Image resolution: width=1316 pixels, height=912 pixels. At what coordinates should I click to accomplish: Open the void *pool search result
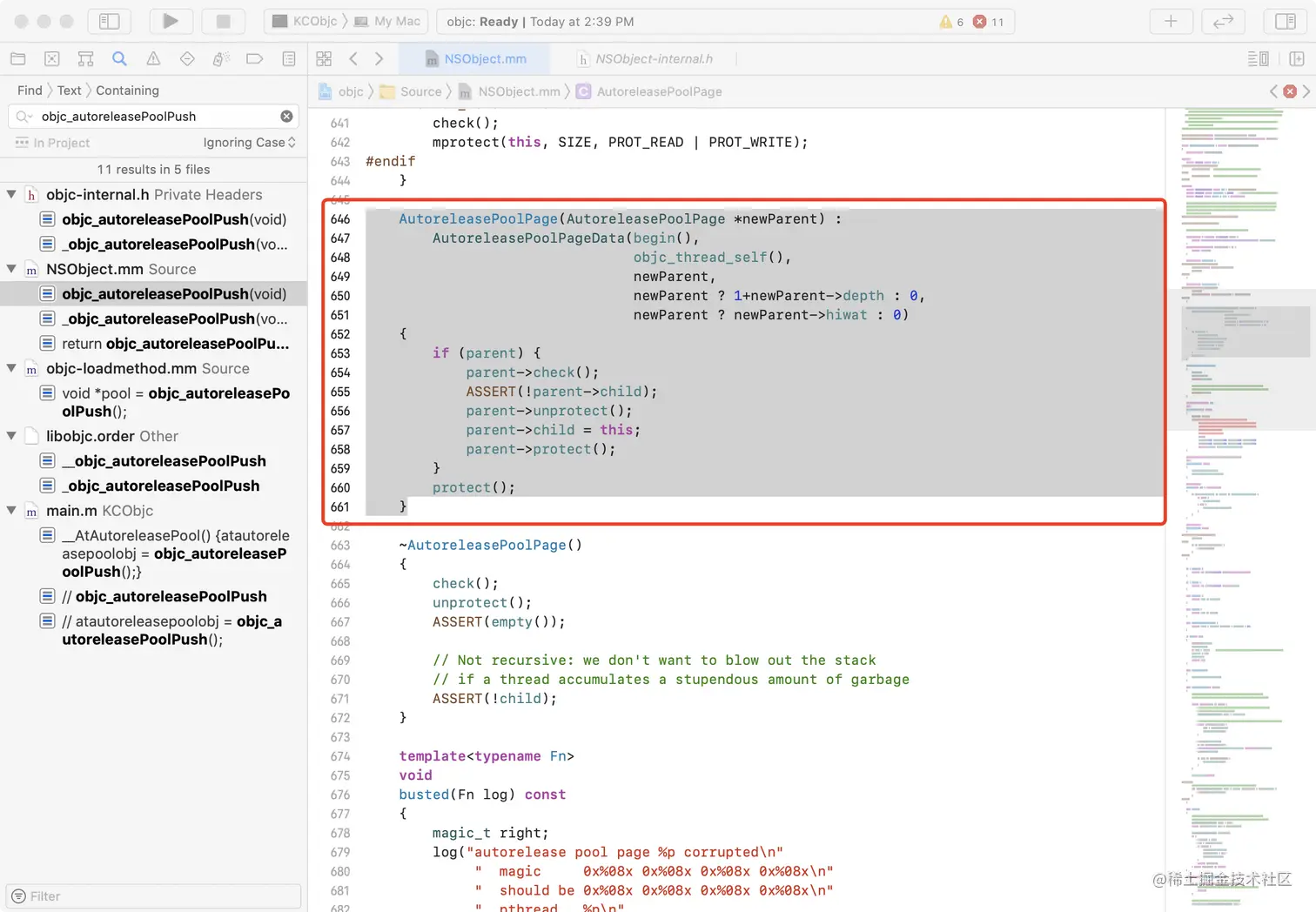174,402
